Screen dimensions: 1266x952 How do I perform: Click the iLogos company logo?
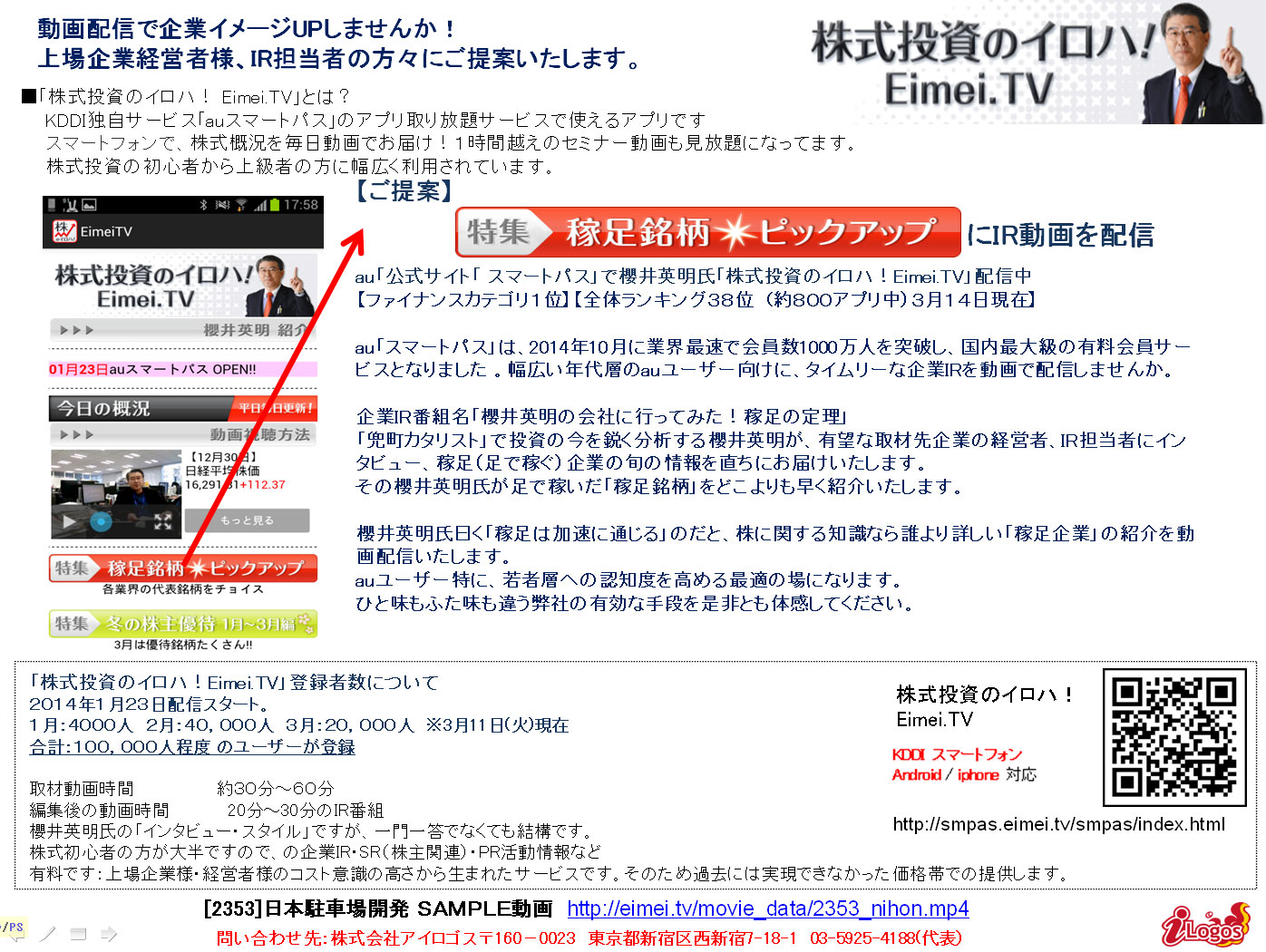(1205, 925)
